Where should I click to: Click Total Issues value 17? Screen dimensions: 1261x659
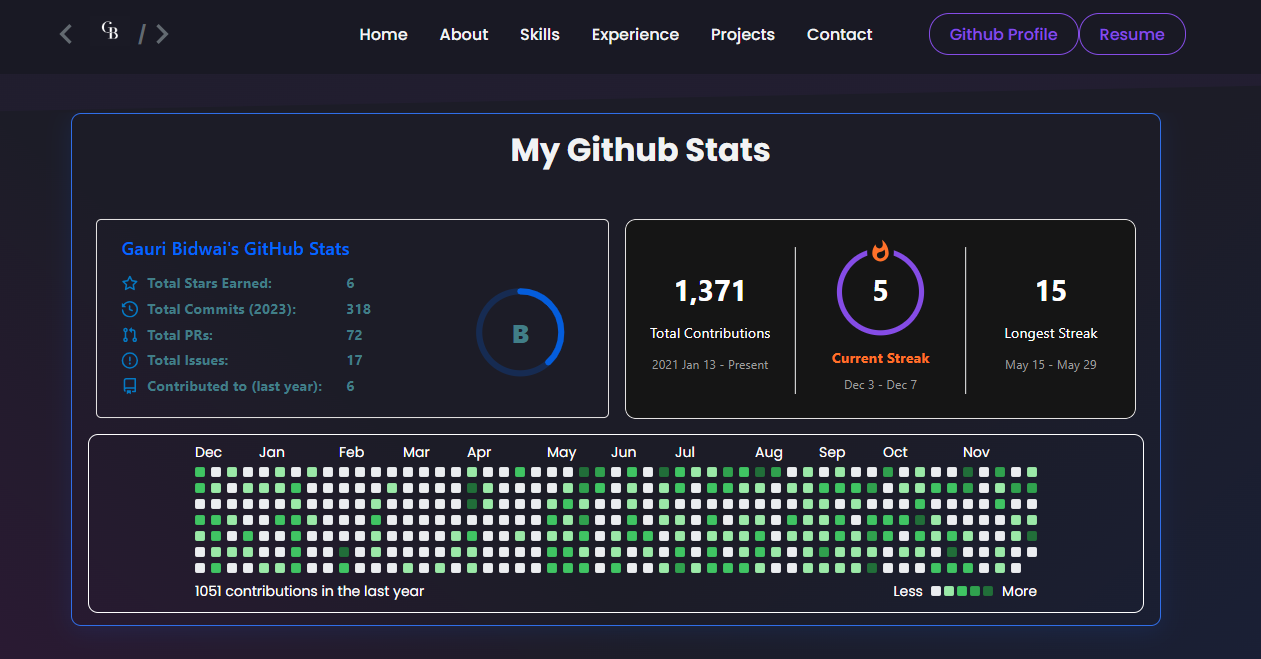tap(355, 360)
